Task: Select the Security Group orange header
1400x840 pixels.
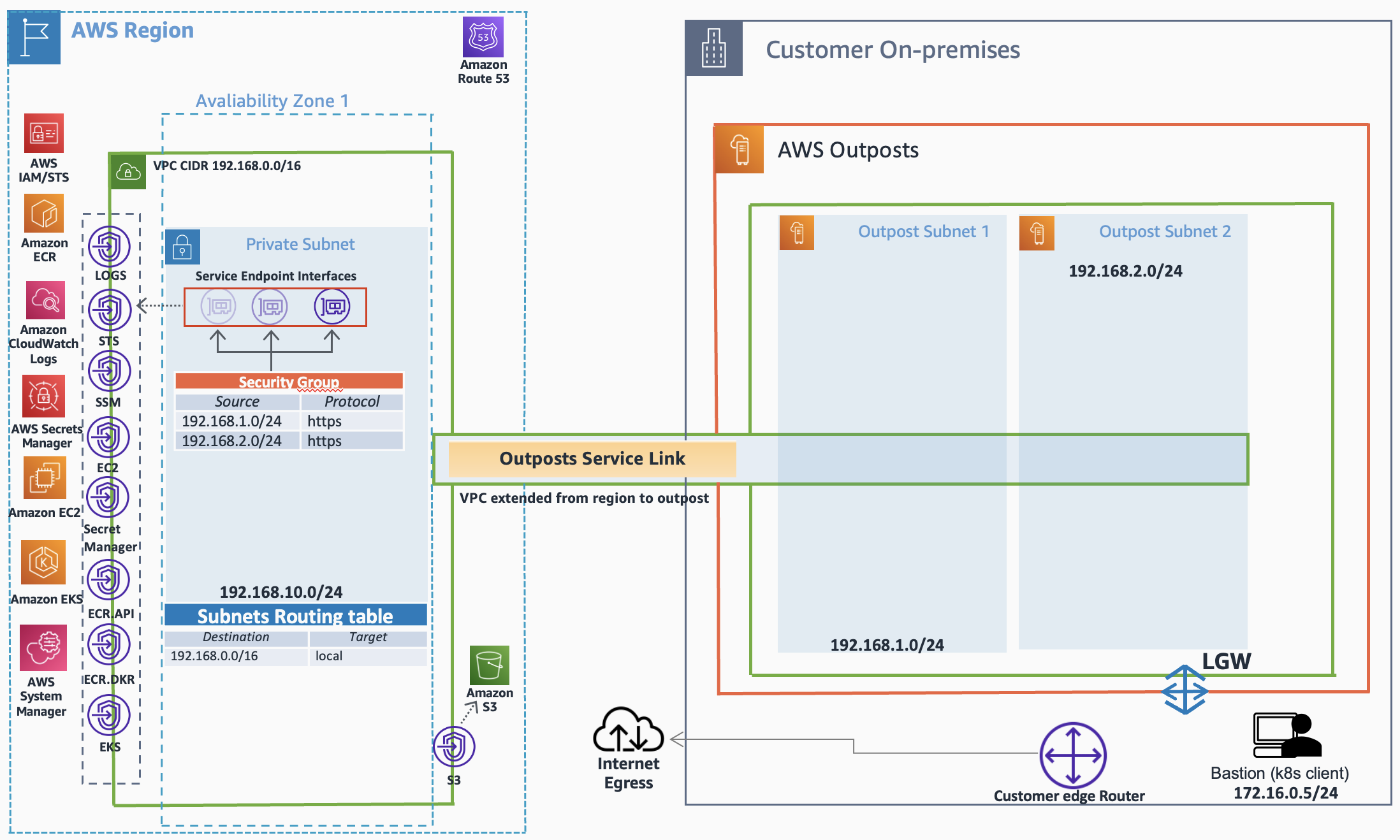Action: pos(289,381)
